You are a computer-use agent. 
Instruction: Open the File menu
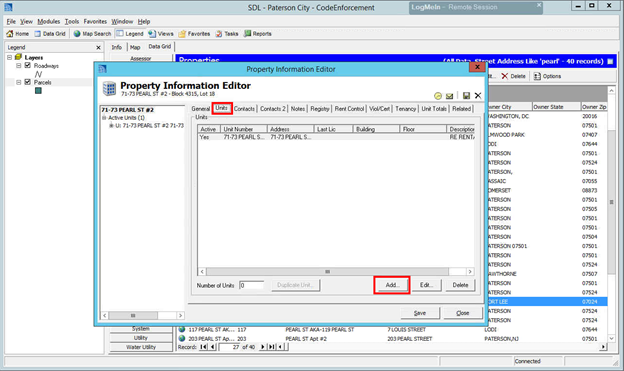[x=11, y=21]
